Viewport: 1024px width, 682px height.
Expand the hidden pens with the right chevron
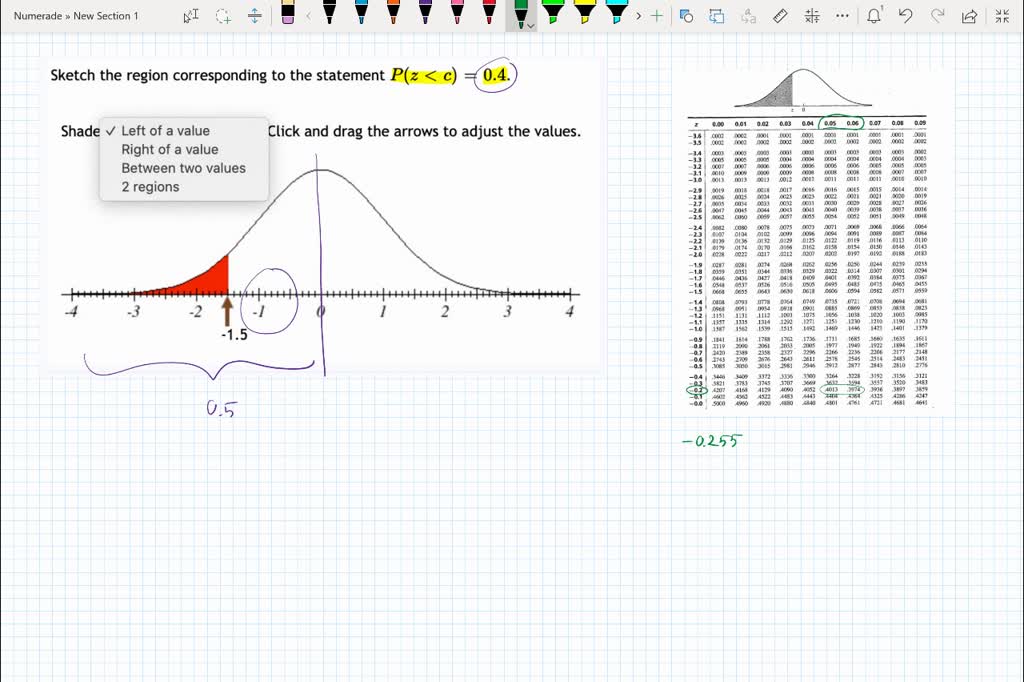tap(636, 16)
